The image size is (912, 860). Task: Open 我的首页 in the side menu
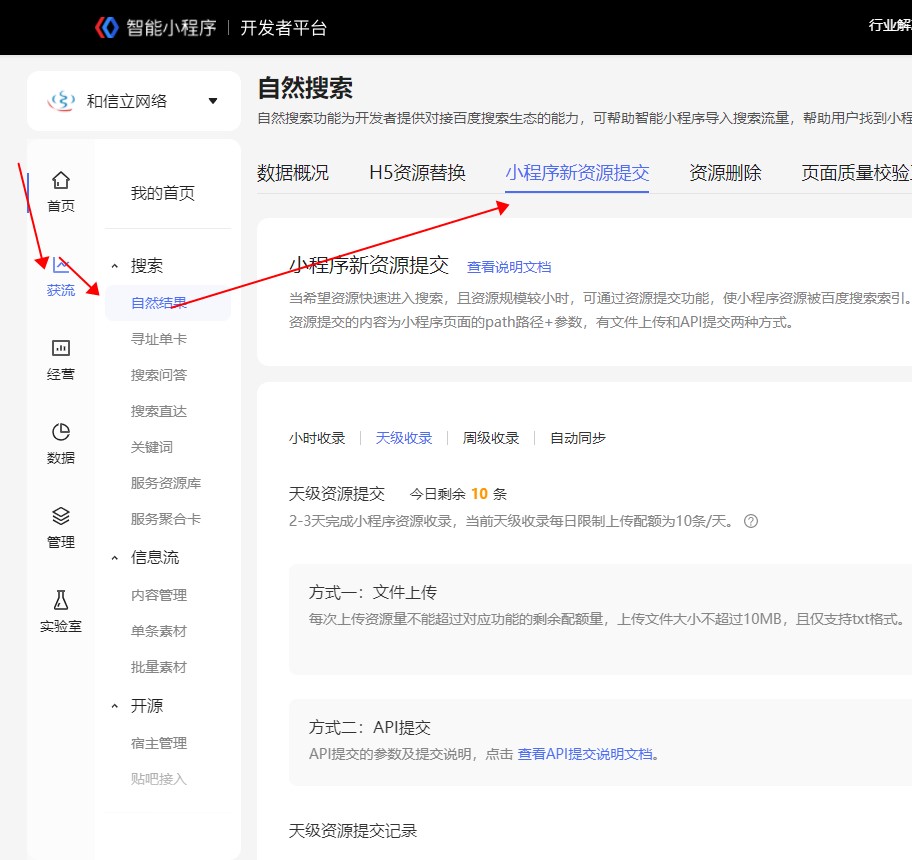tap(162, 193)
